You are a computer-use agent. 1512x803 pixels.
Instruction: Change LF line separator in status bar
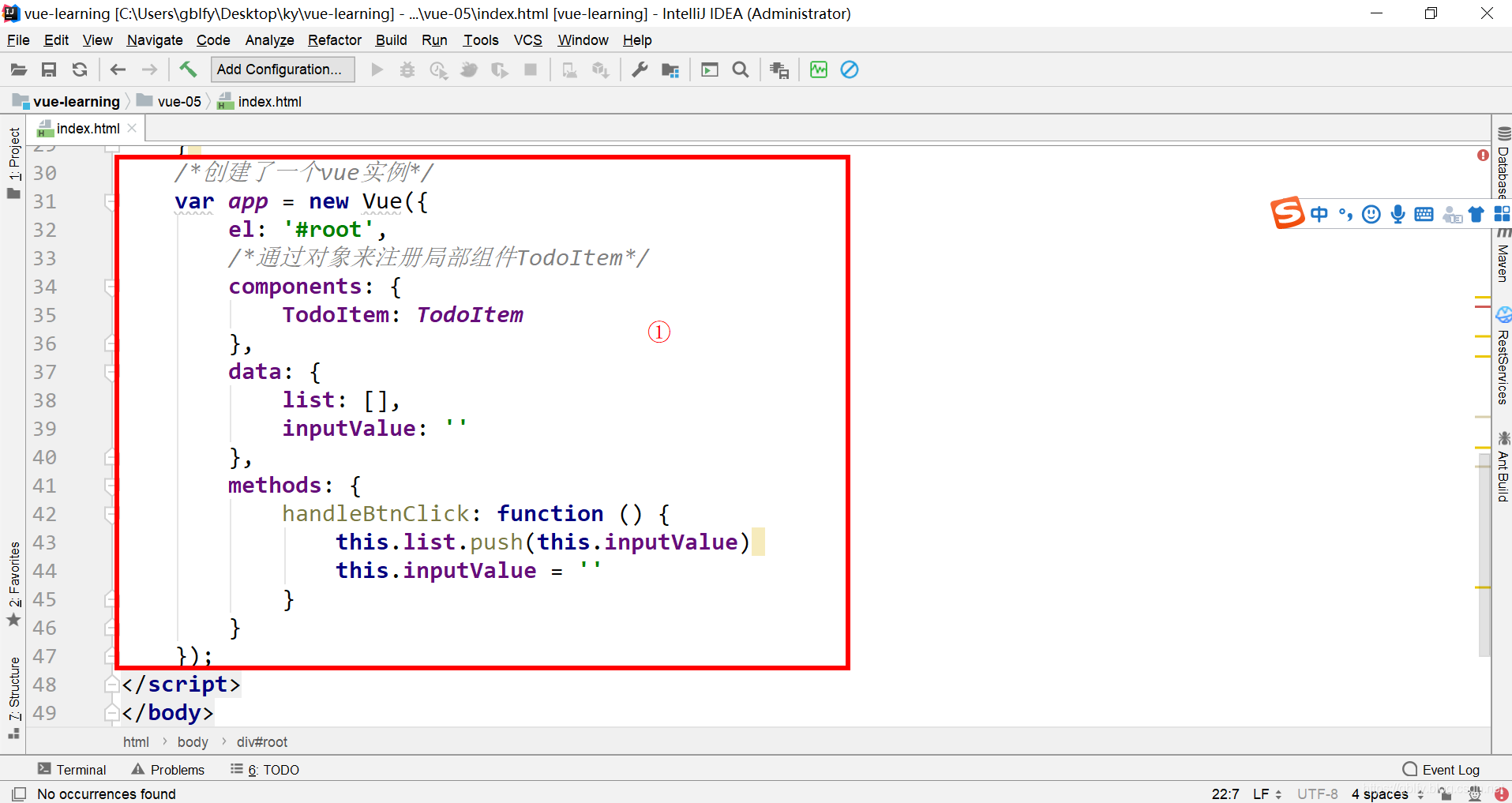point(1266,794)
